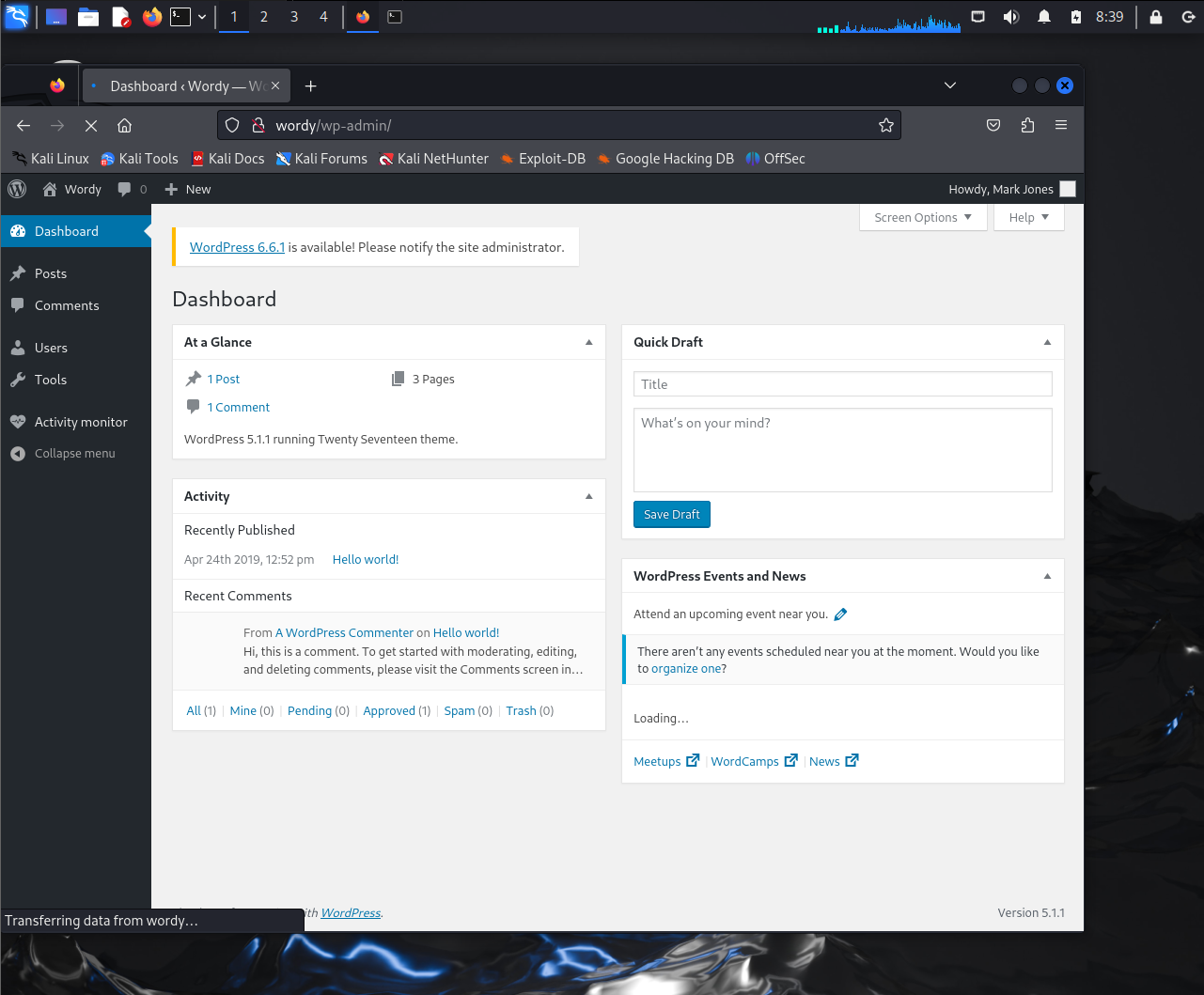The width and height of the screenshot is (1204, 995).
Task: Click the lock screen icon in the panel
Action: click(x=1156, y=17)
